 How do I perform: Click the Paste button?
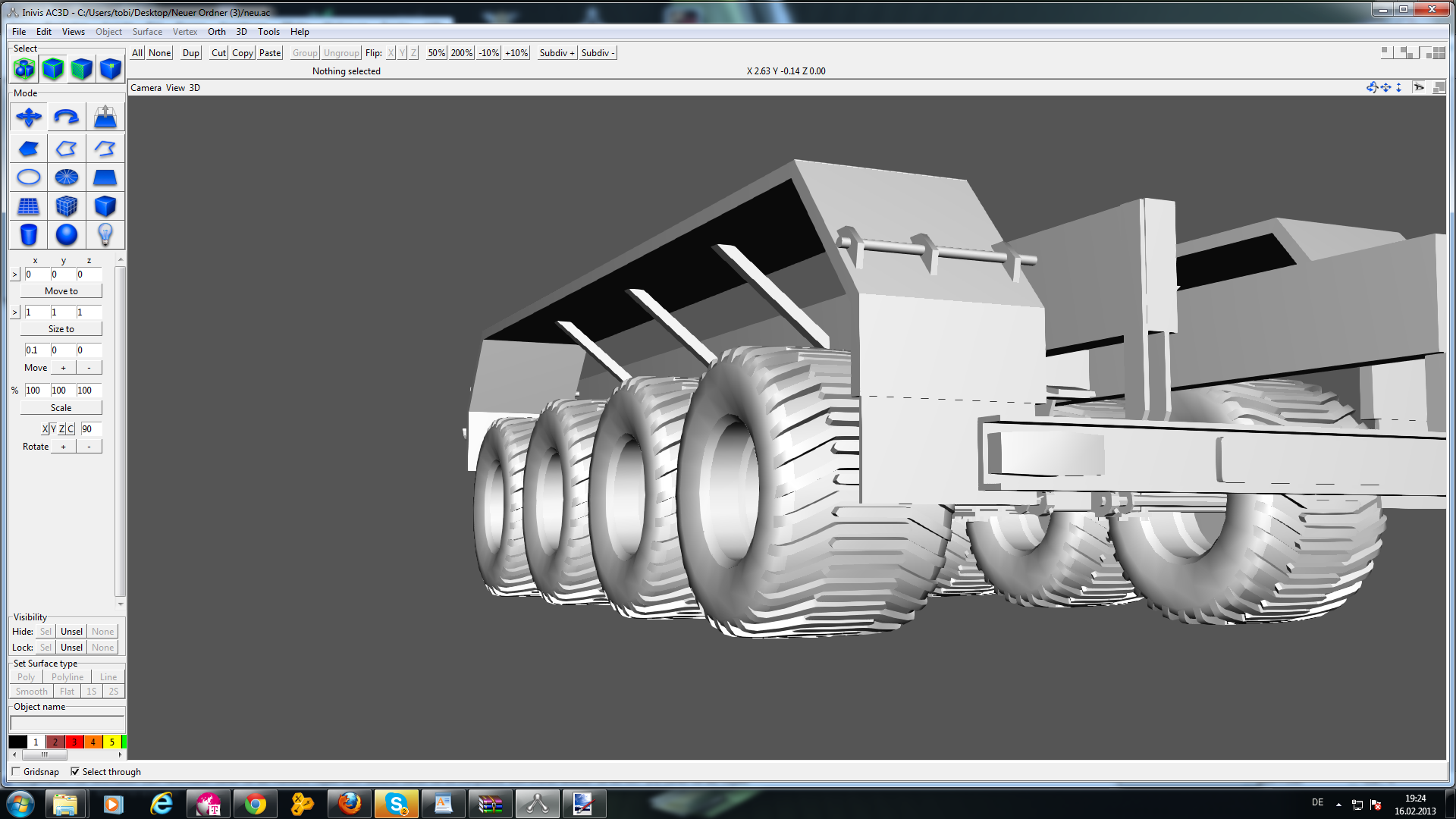coord(270,53)
